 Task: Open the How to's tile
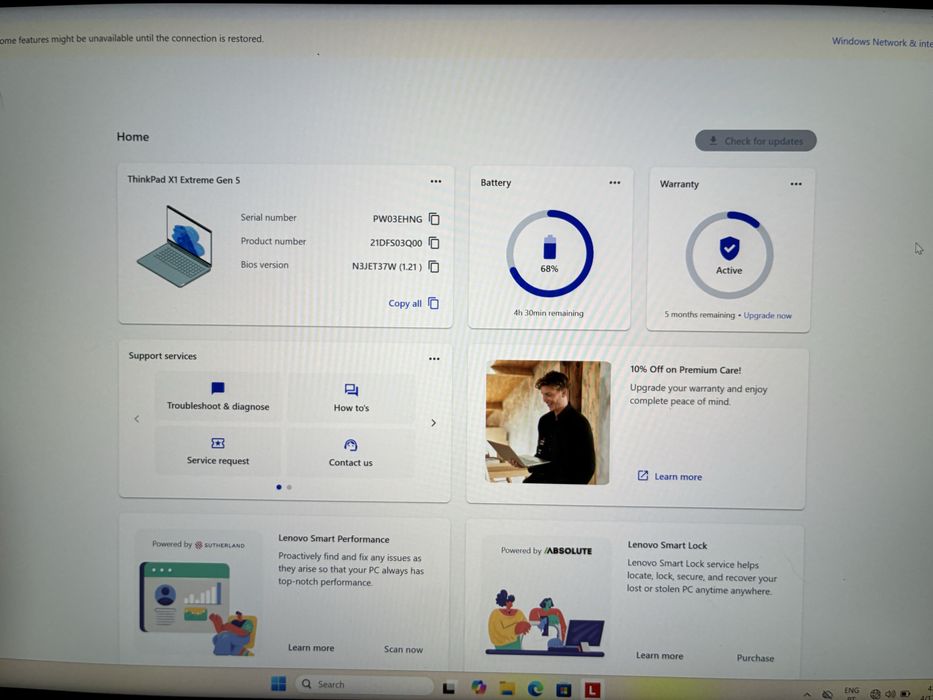351,399
